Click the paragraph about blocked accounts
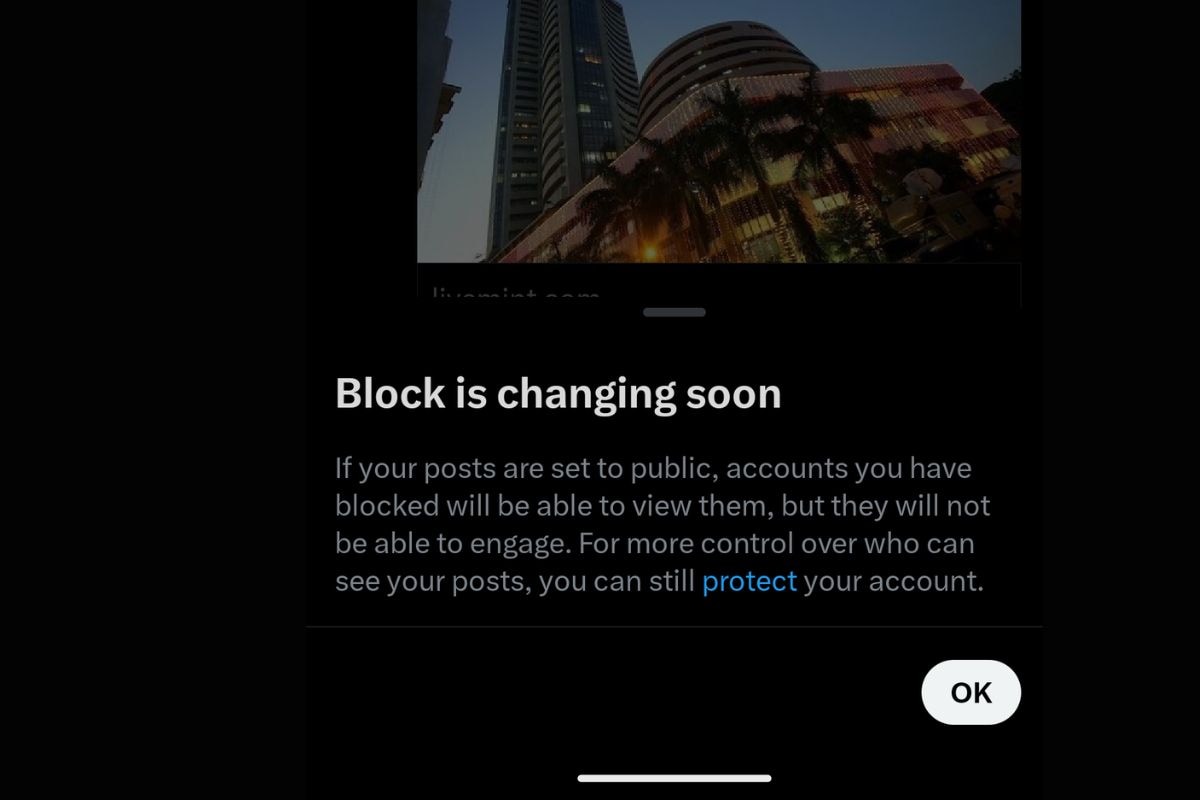 click(x=662, y=525)
